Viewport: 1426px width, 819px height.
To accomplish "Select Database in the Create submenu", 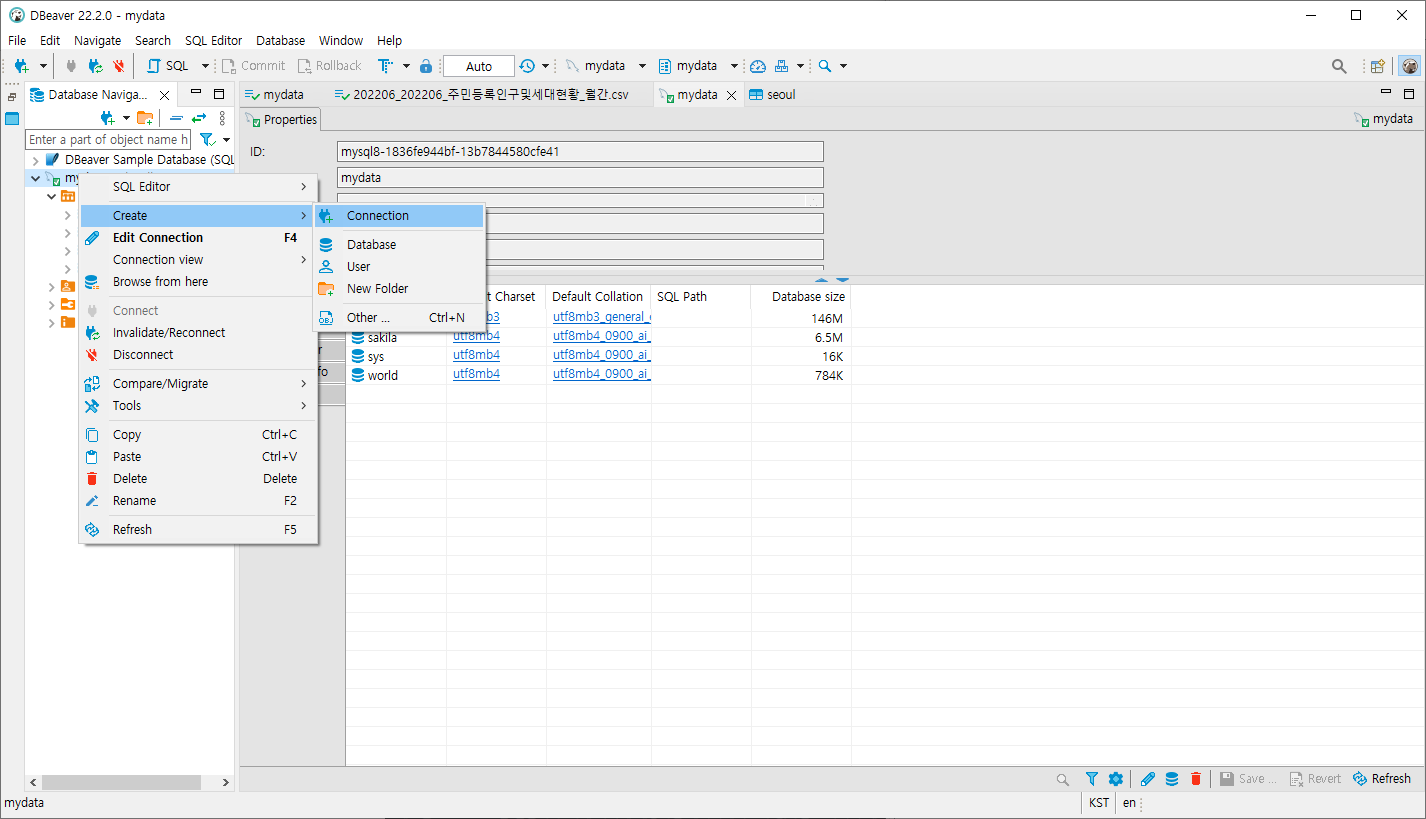I will coord(399,245).
